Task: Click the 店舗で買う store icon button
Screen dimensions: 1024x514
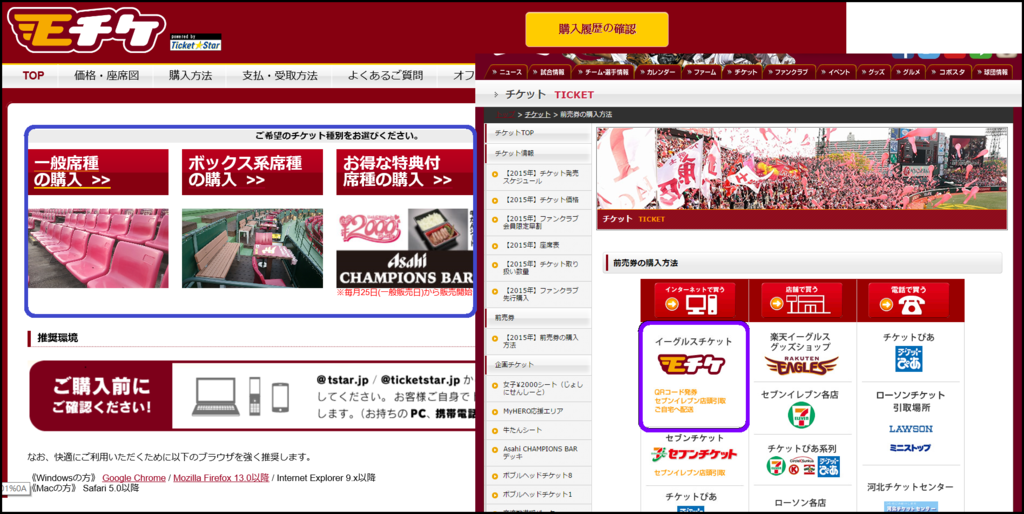Action: (802, 300)
